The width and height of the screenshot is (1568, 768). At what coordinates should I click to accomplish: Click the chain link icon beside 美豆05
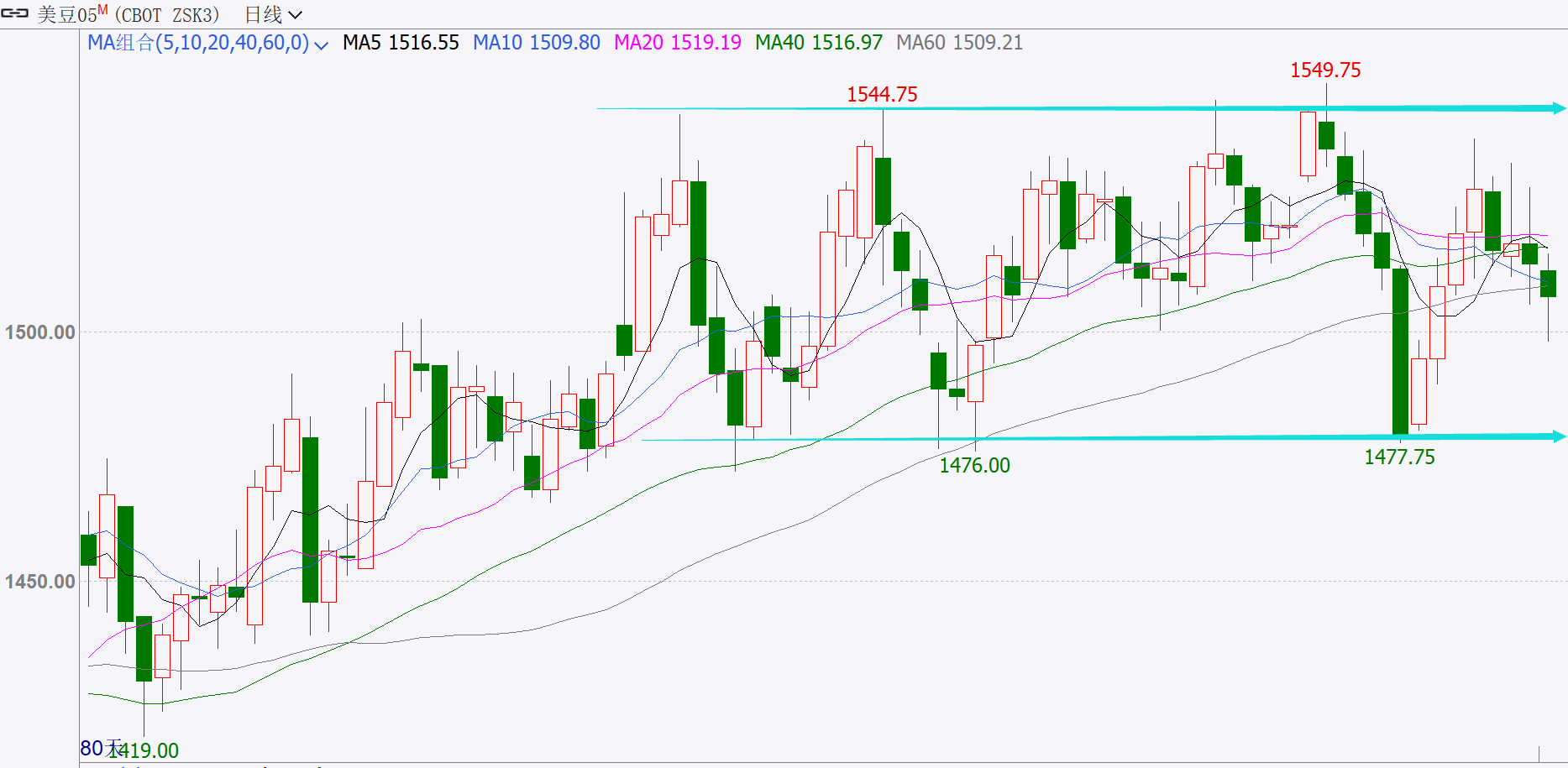(15, 13)
